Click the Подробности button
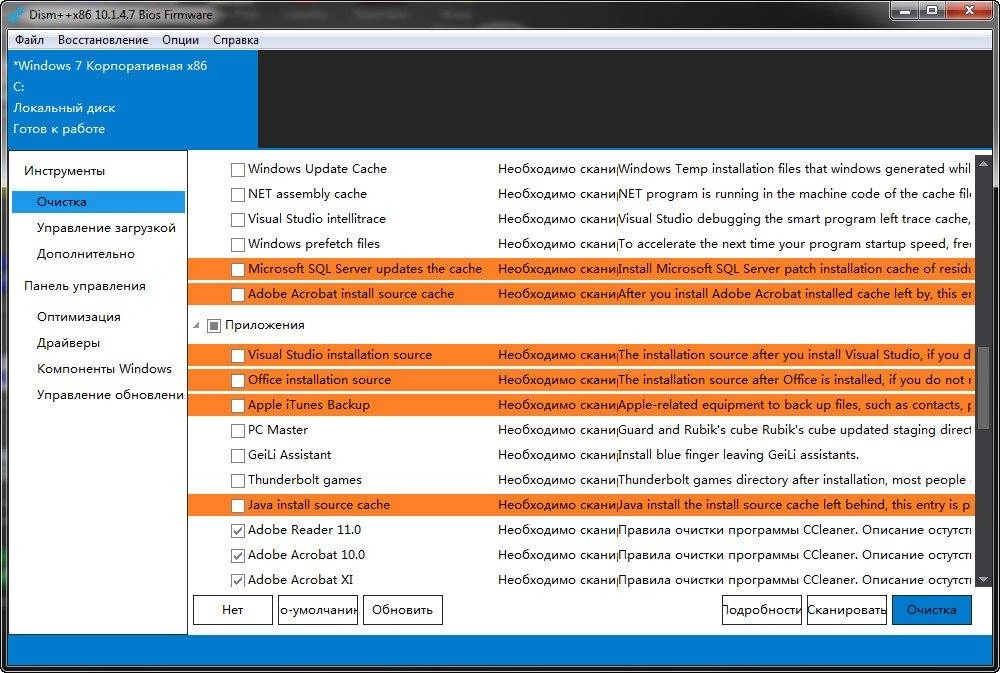This screenshot has height=673, width=1000. coord(761,610)
